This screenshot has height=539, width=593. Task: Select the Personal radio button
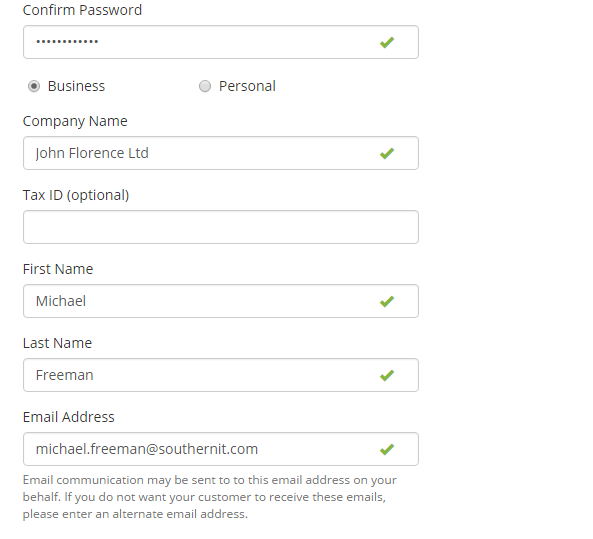[205, 86]
